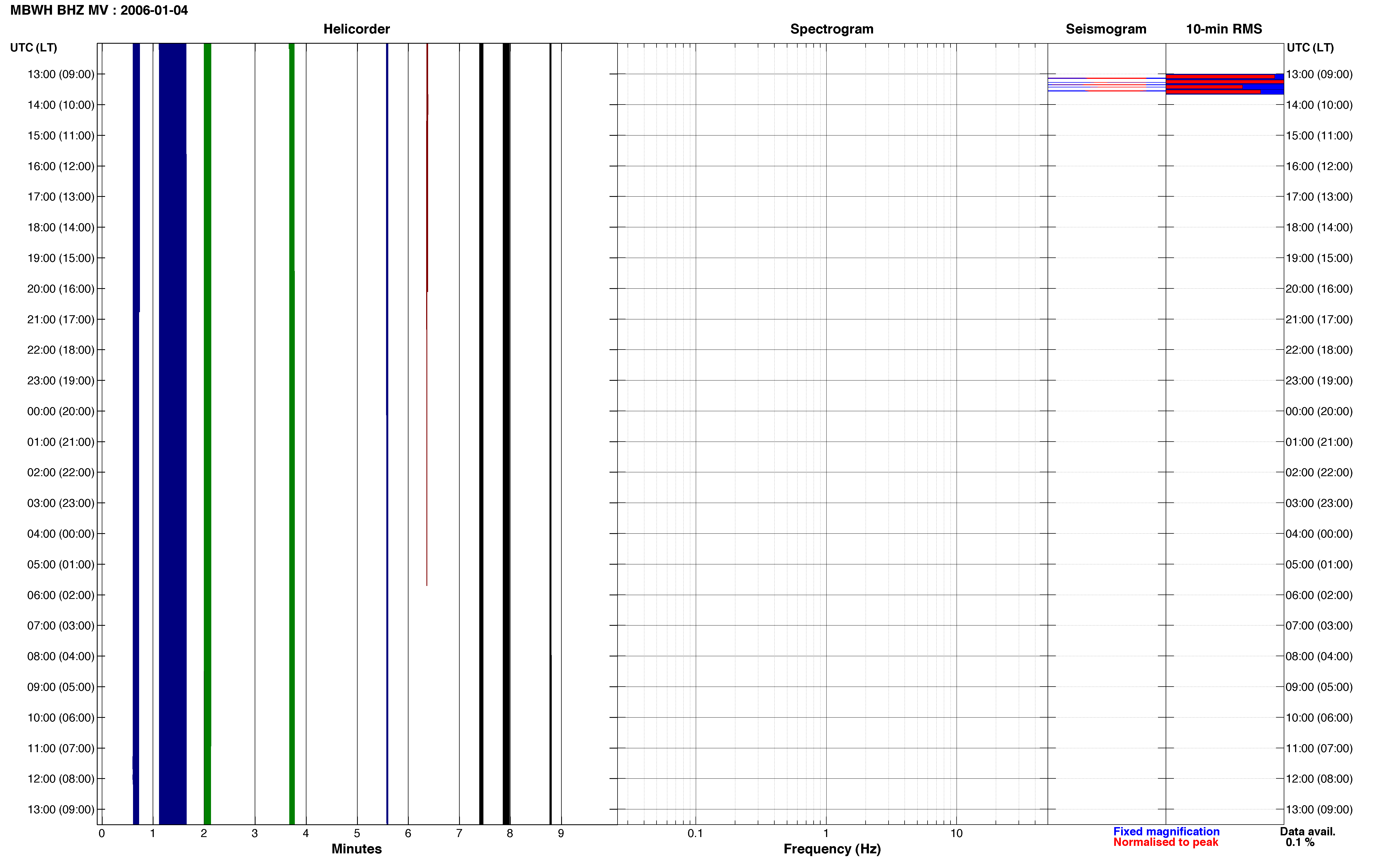Click 10:00 (06:00) on the Helicorder time axis
This screenshot has height=868, width=1388.
(x=61, y=718)
